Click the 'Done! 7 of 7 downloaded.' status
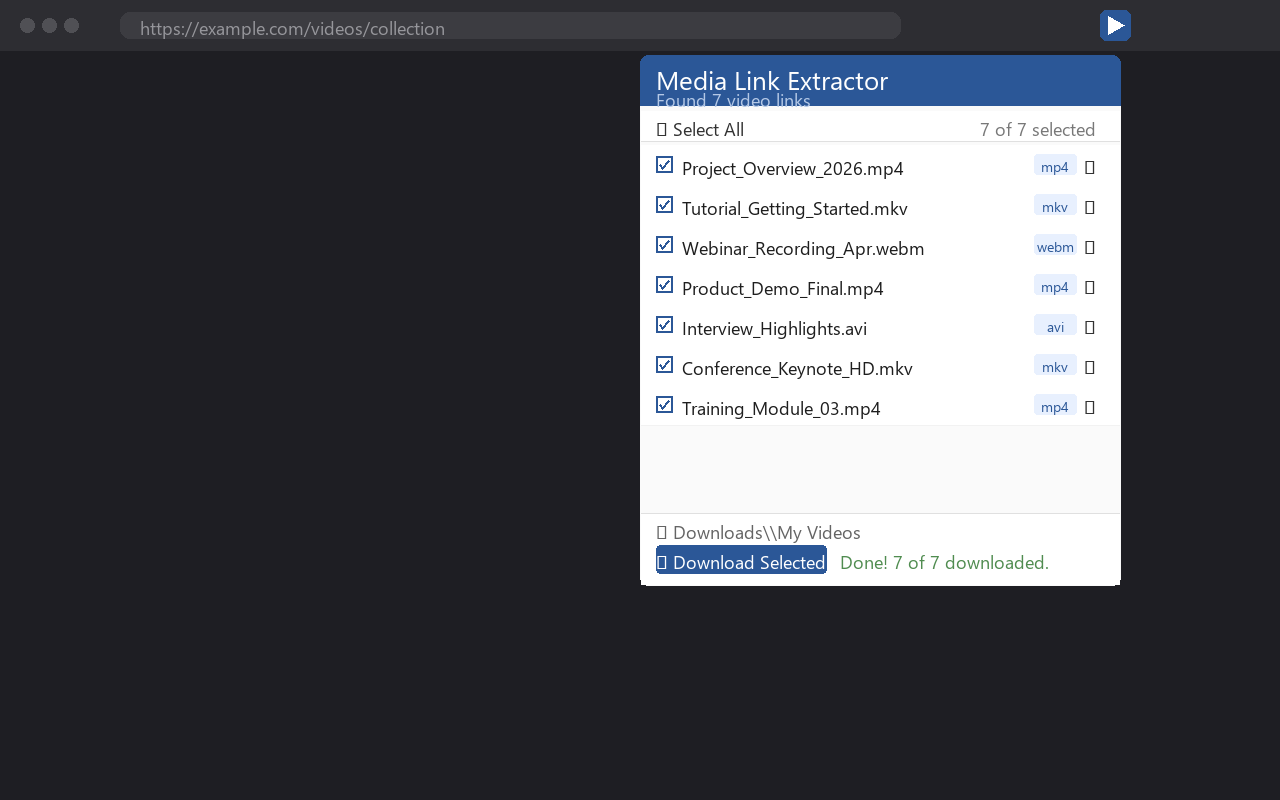Screen dimensions: 1280x800 [944, 563]
